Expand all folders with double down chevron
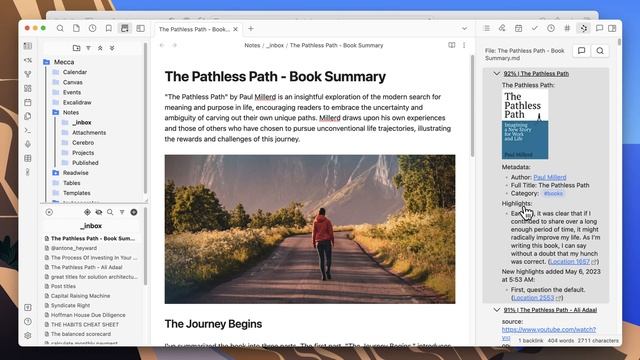640x360 pixels. pyautogui.click(x=112, y=48)
